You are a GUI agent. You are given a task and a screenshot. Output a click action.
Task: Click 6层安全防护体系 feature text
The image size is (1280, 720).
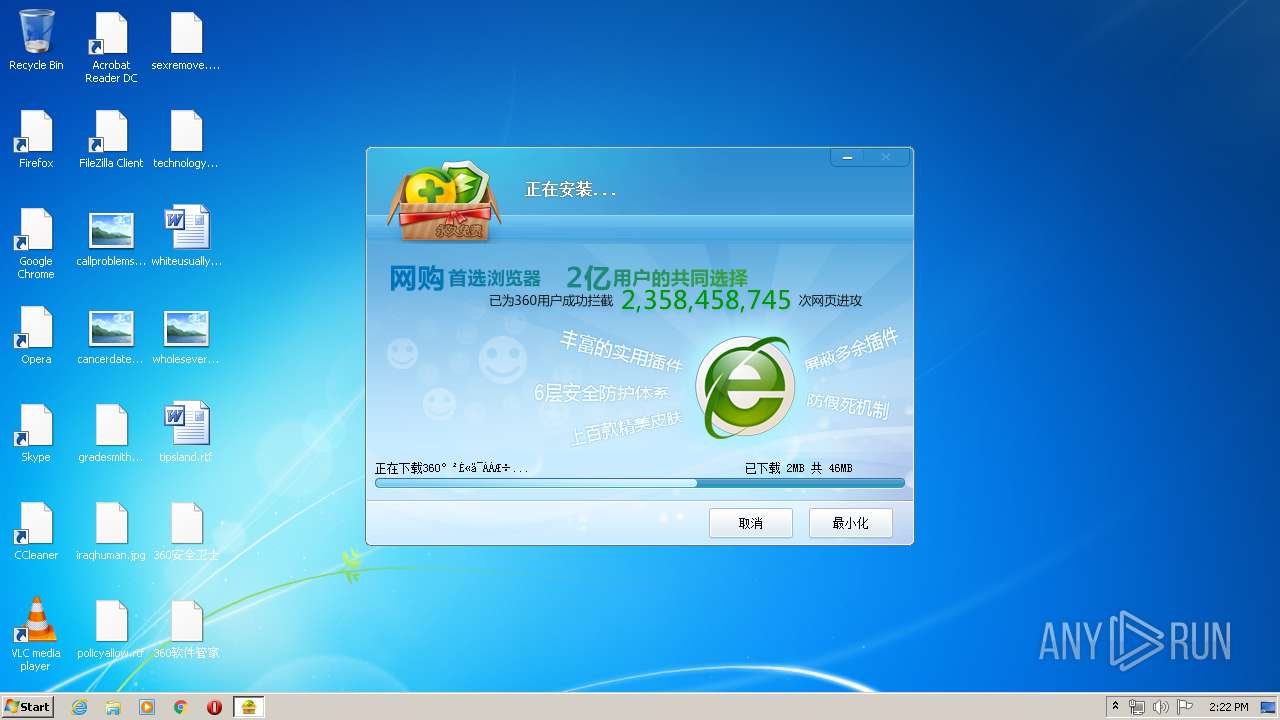pos(601,393)
